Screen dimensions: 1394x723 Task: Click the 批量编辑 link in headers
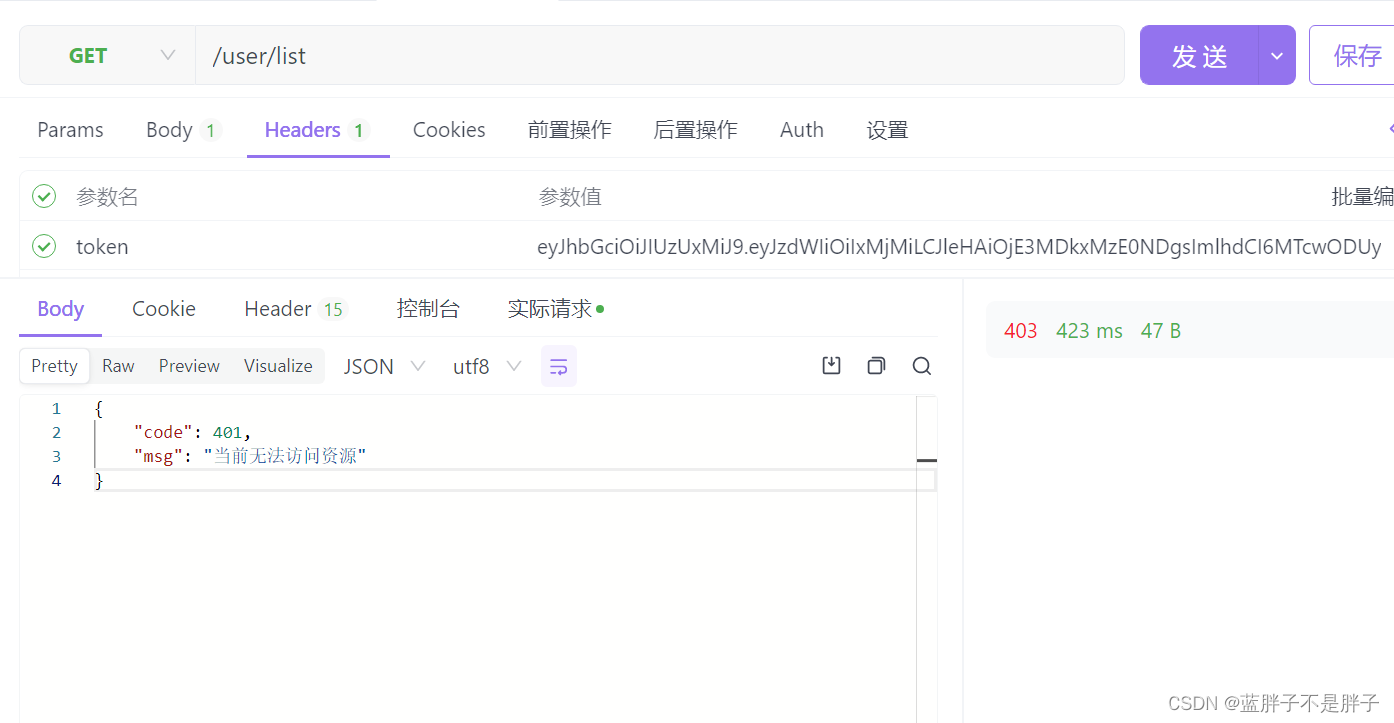coord(1362,197)
